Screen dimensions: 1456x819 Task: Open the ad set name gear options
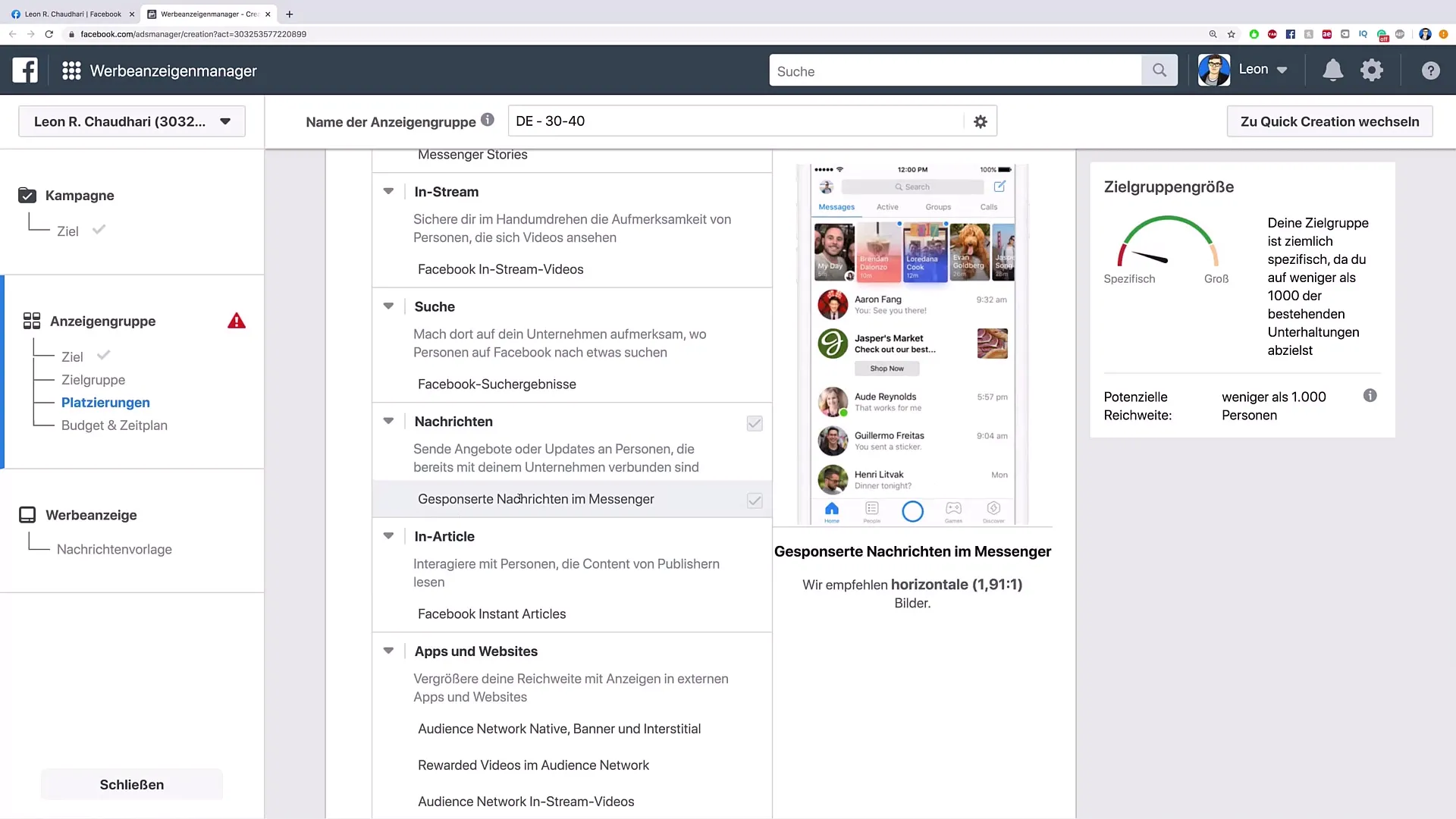(x=981, y=121)
